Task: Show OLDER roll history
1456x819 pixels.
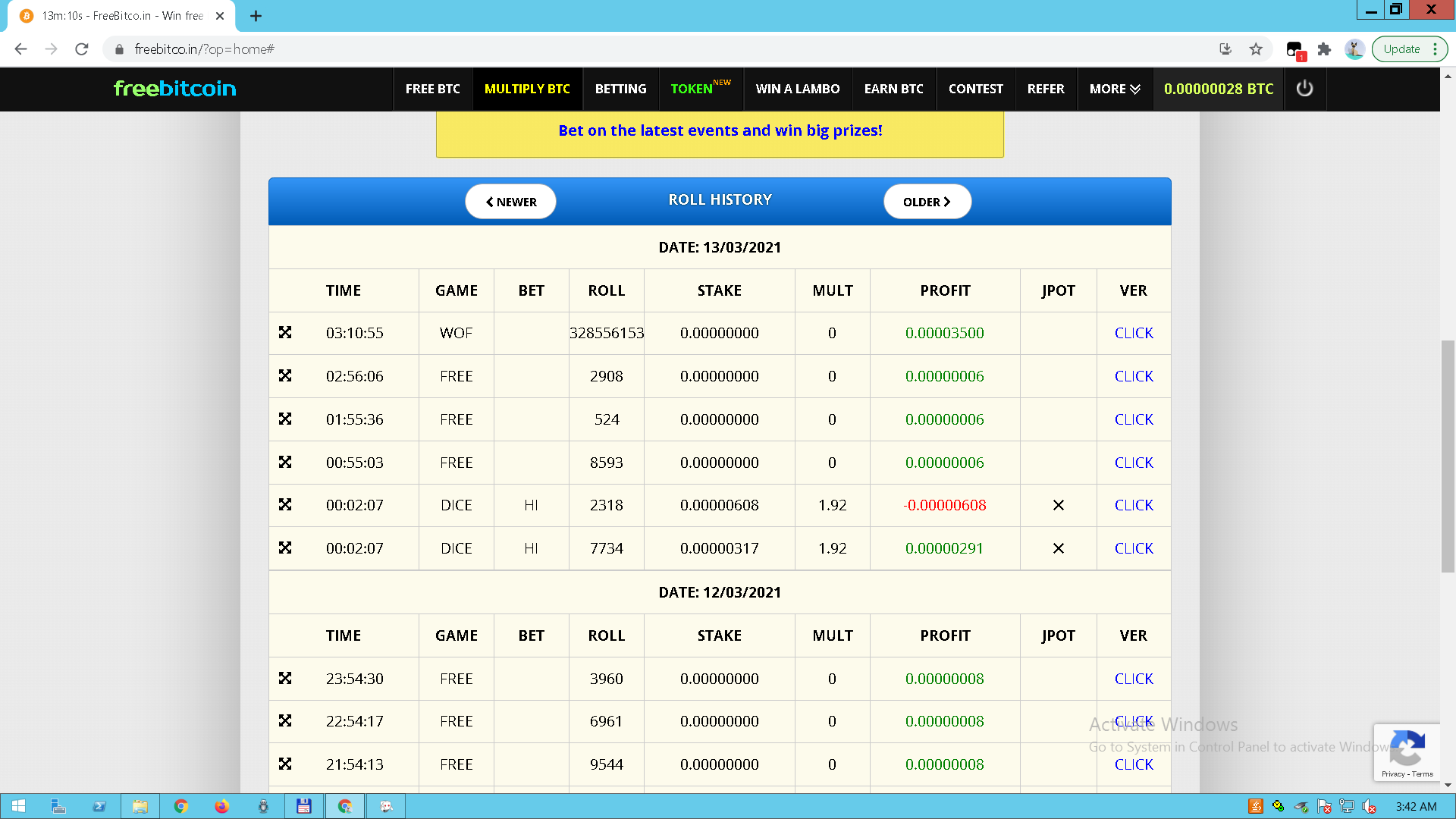Action: [927, 202]
